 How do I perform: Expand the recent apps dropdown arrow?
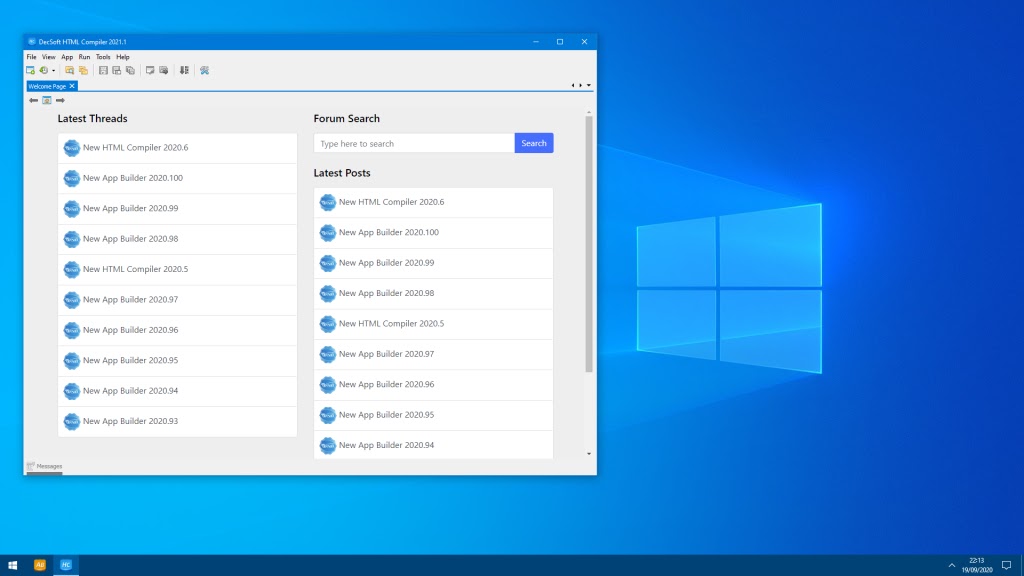[54, 71]
